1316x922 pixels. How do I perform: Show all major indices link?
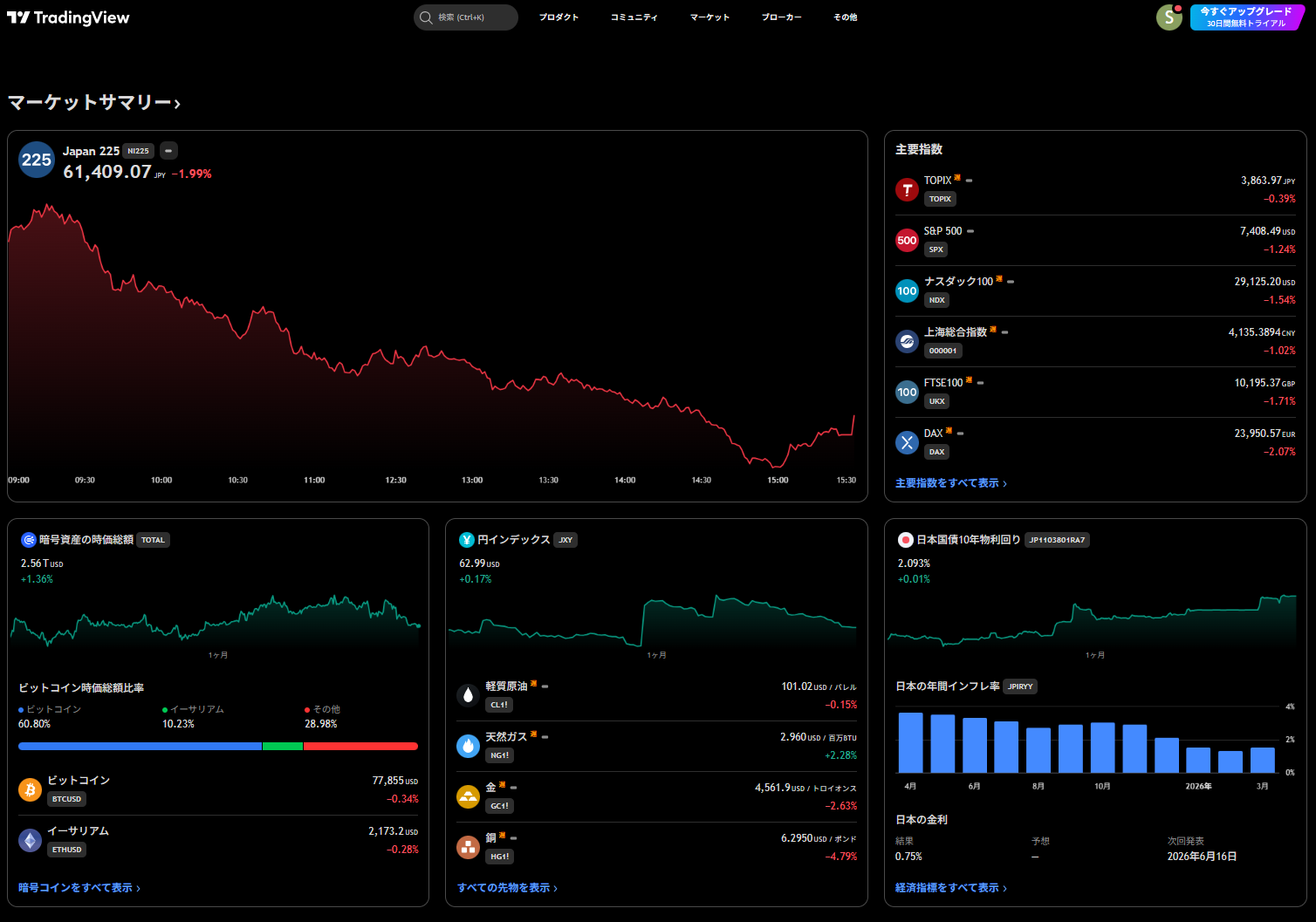[951, 483]
